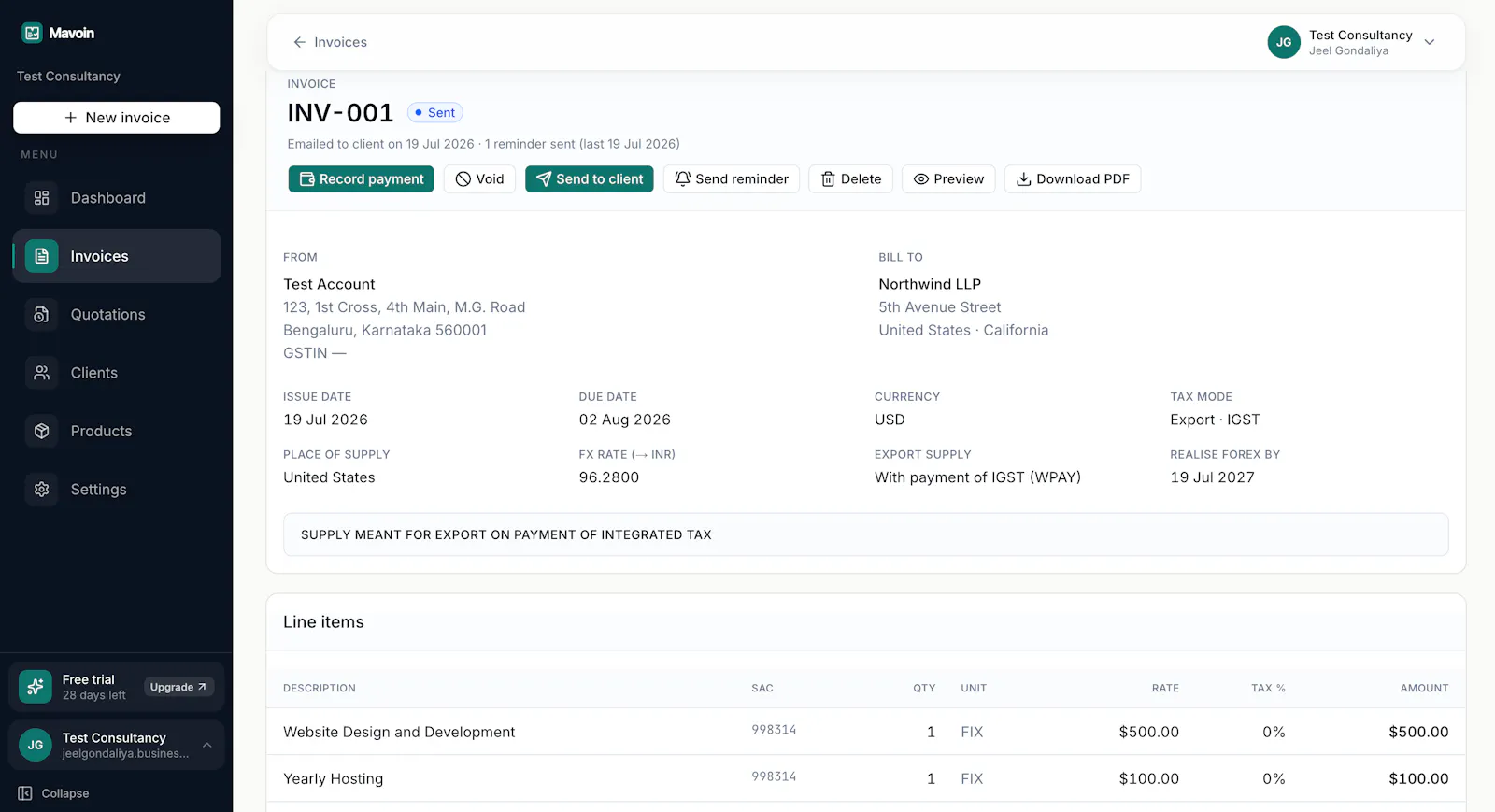
Task: Click the bell icon on Send reminder
Action: click(683, 179)
